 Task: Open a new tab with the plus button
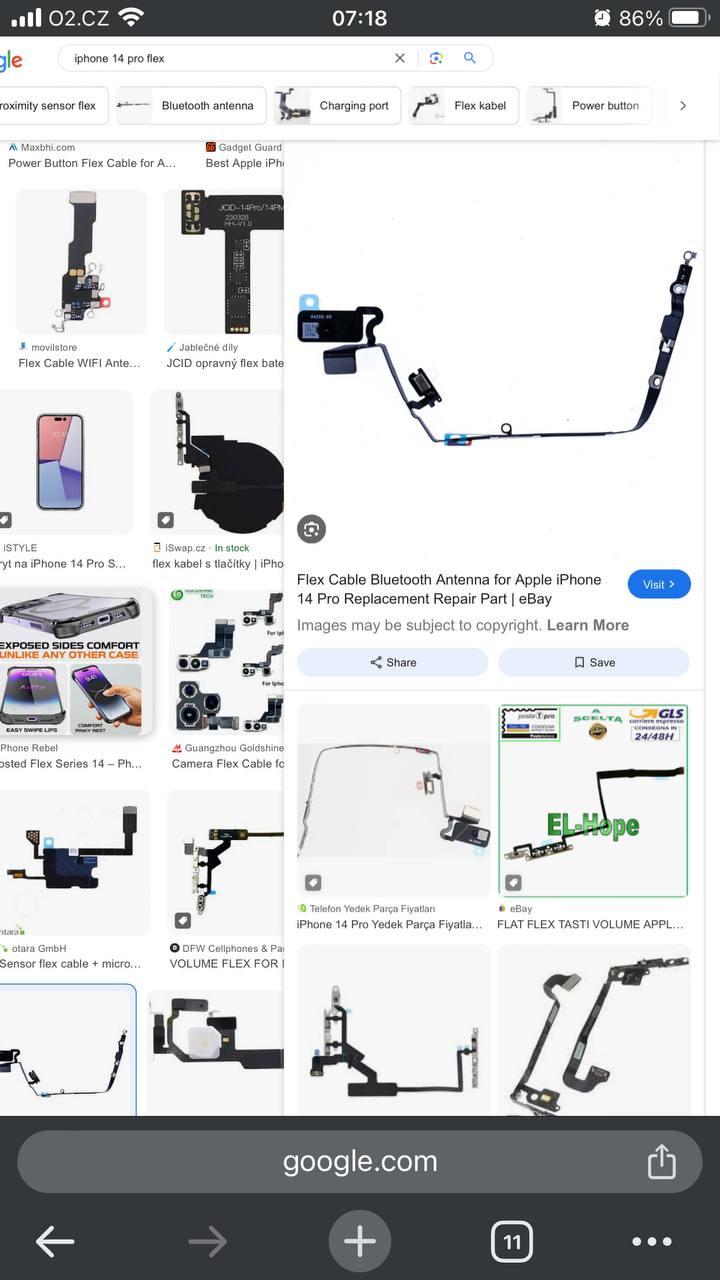[360, 1242]
